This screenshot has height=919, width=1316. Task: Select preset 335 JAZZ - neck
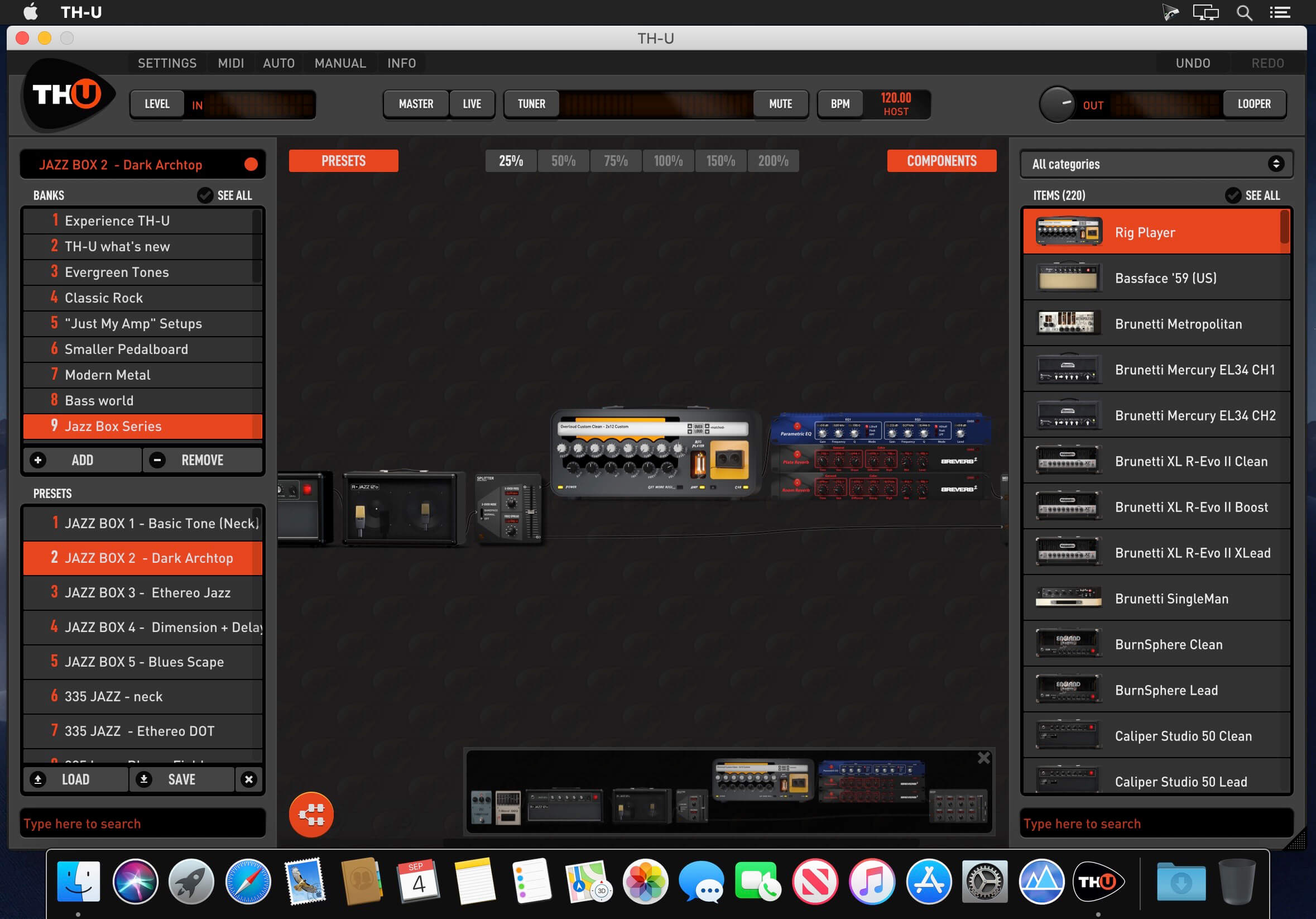(142, 696)
